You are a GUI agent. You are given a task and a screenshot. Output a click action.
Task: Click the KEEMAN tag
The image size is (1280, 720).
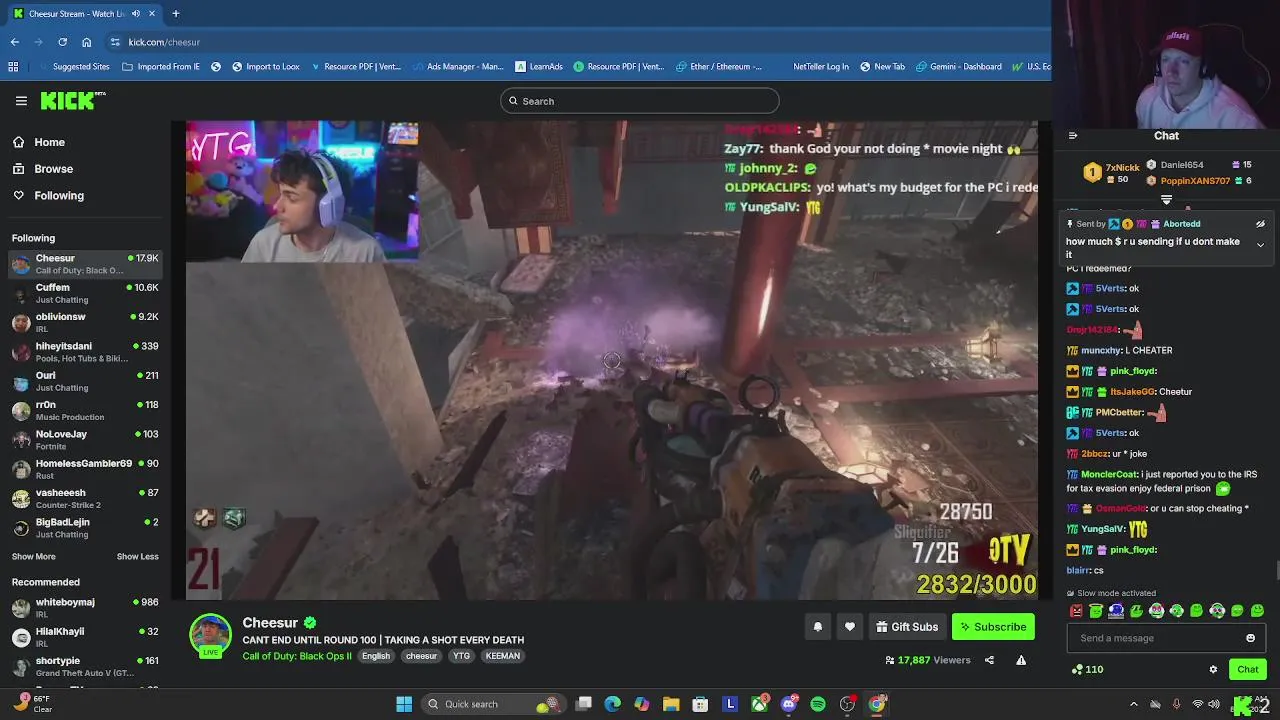(502, 656)
